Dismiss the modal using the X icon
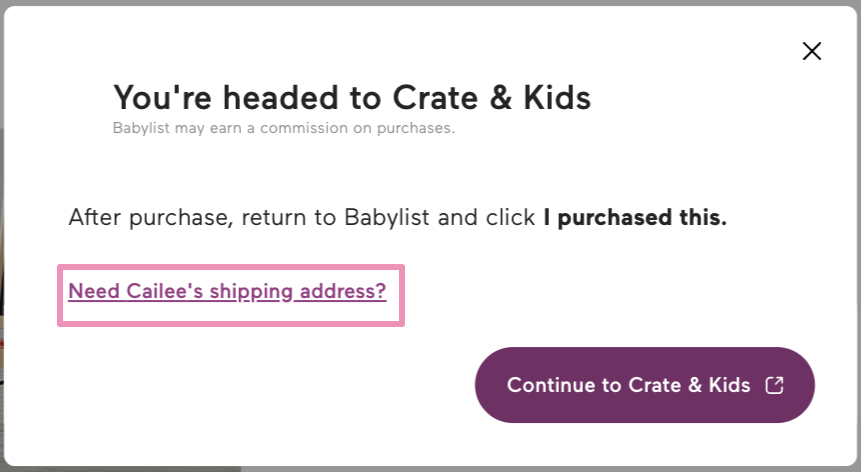861x472 pixels. click(812, 51)
